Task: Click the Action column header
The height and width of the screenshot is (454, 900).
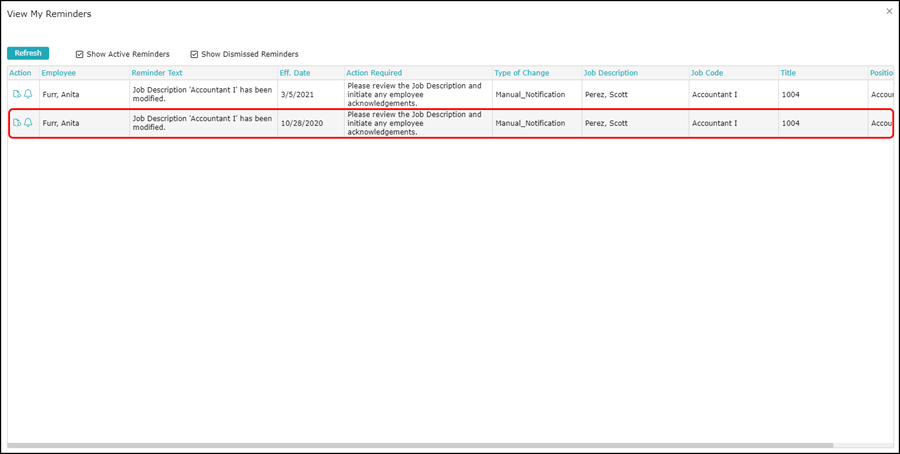Action: click(20, 73)
